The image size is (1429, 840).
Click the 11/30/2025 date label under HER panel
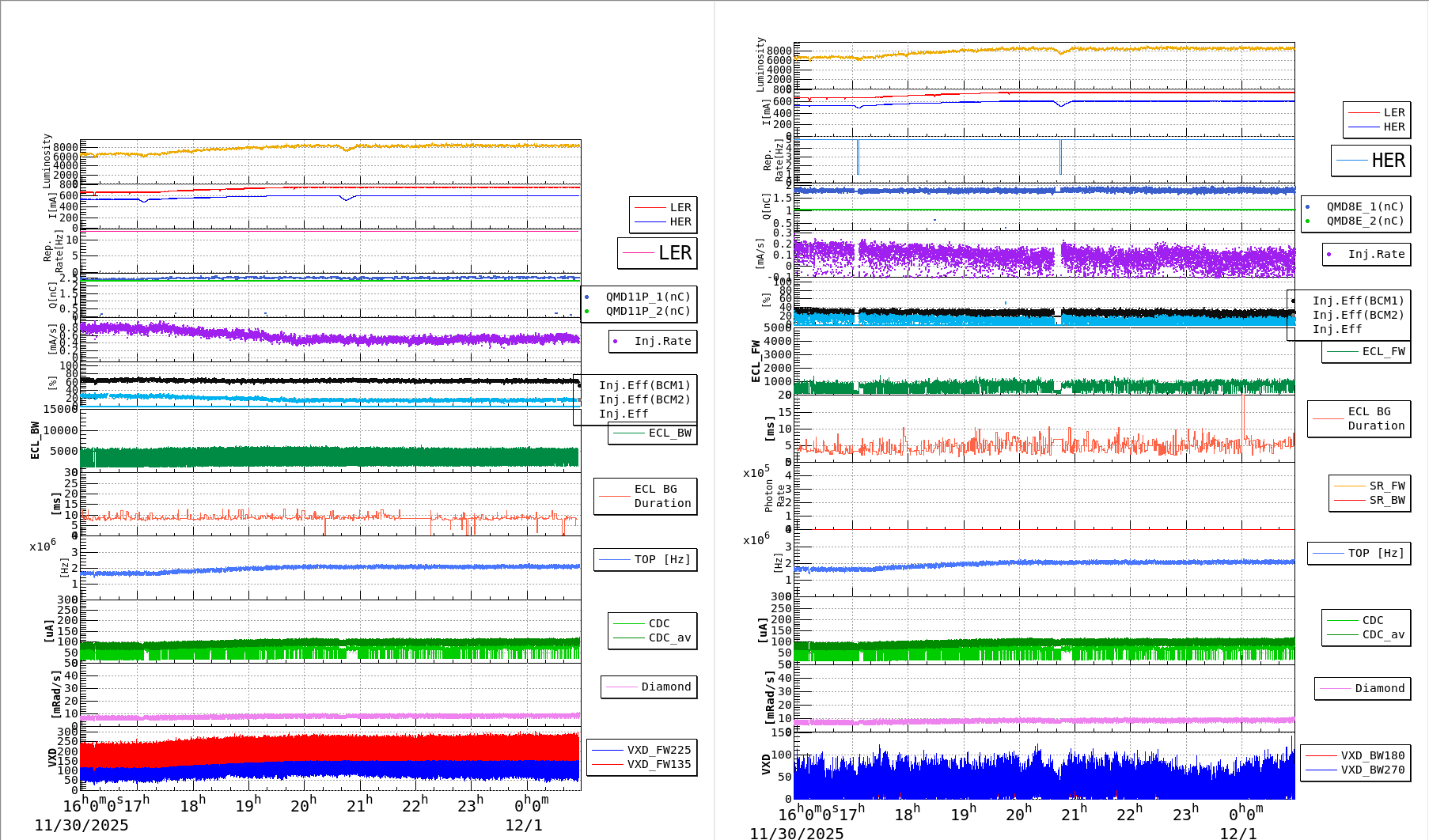coord(796,833)
